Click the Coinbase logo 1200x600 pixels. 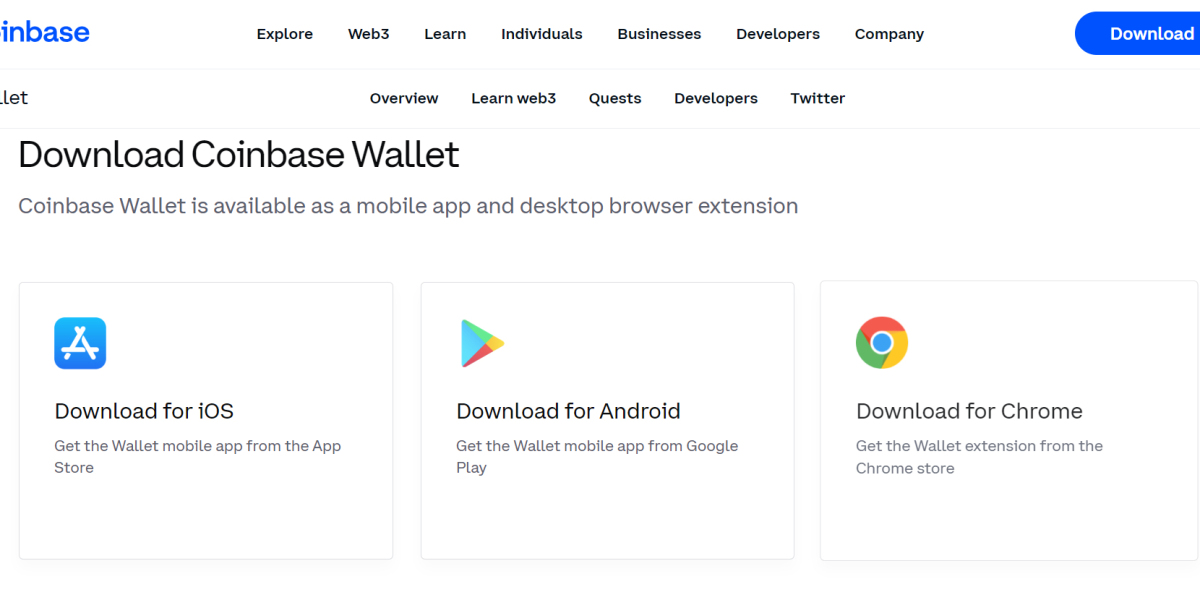40,32
